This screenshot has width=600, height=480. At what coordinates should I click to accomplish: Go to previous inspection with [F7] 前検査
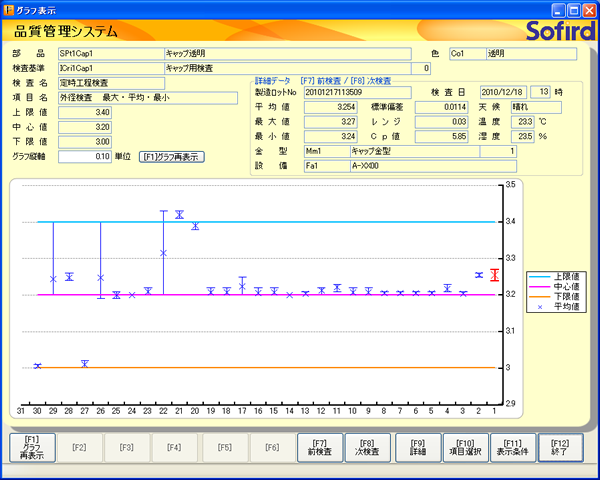click(320, 447)
